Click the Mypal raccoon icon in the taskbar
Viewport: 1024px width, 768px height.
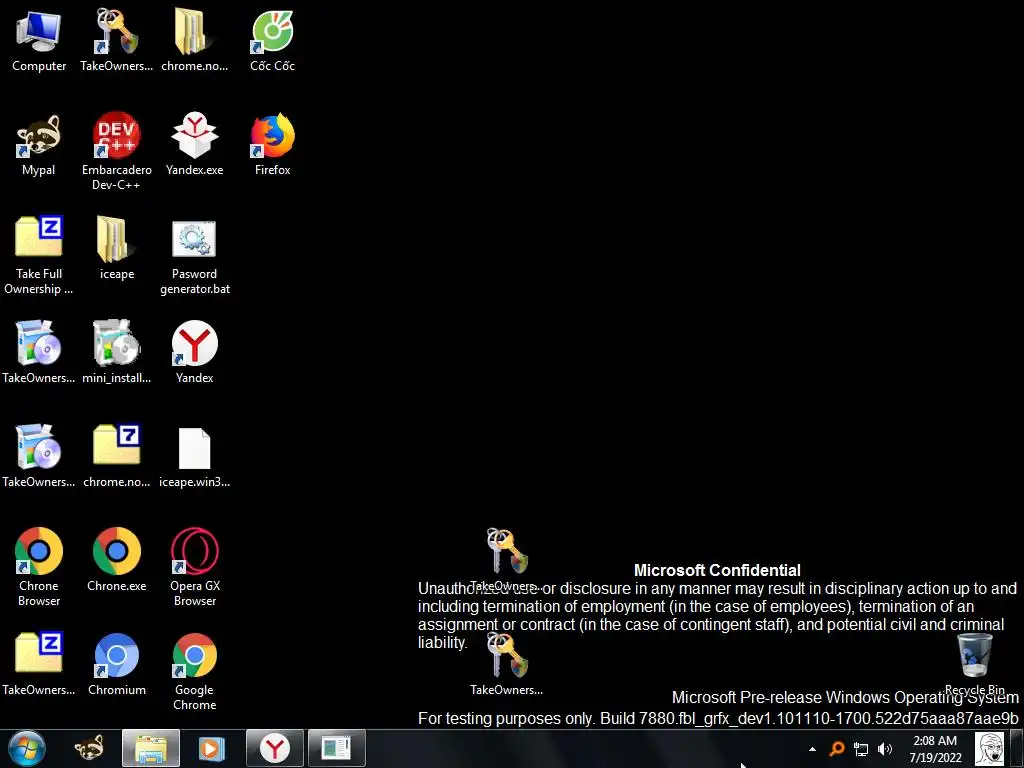89,748
